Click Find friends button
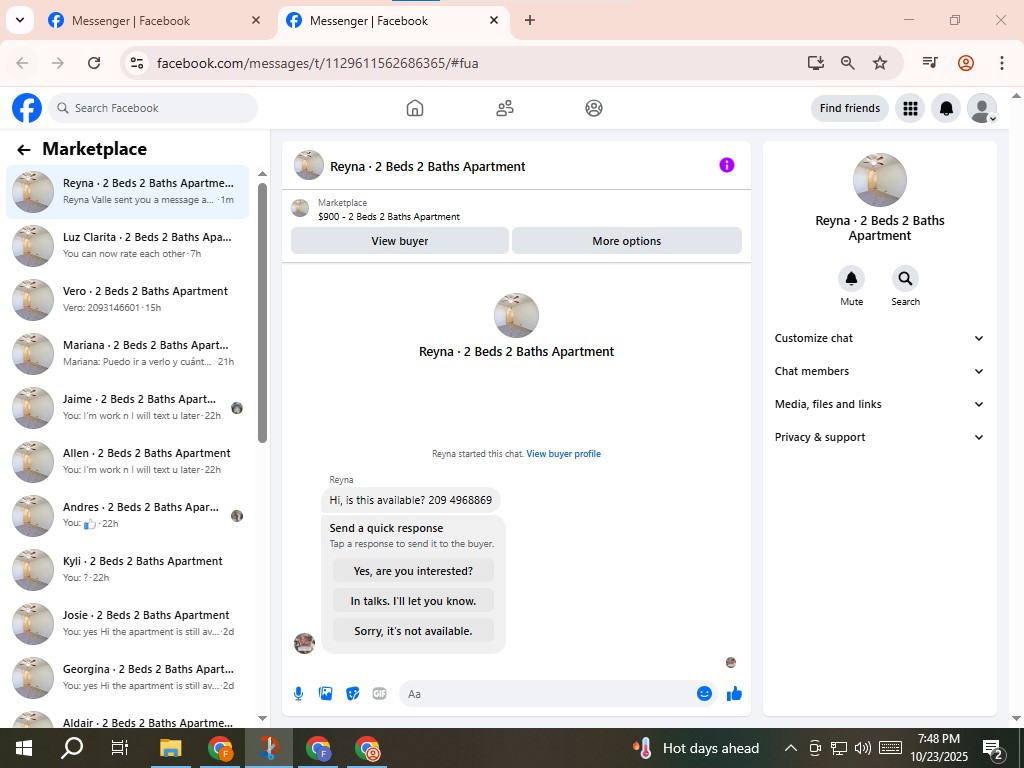 coord(850,108)
